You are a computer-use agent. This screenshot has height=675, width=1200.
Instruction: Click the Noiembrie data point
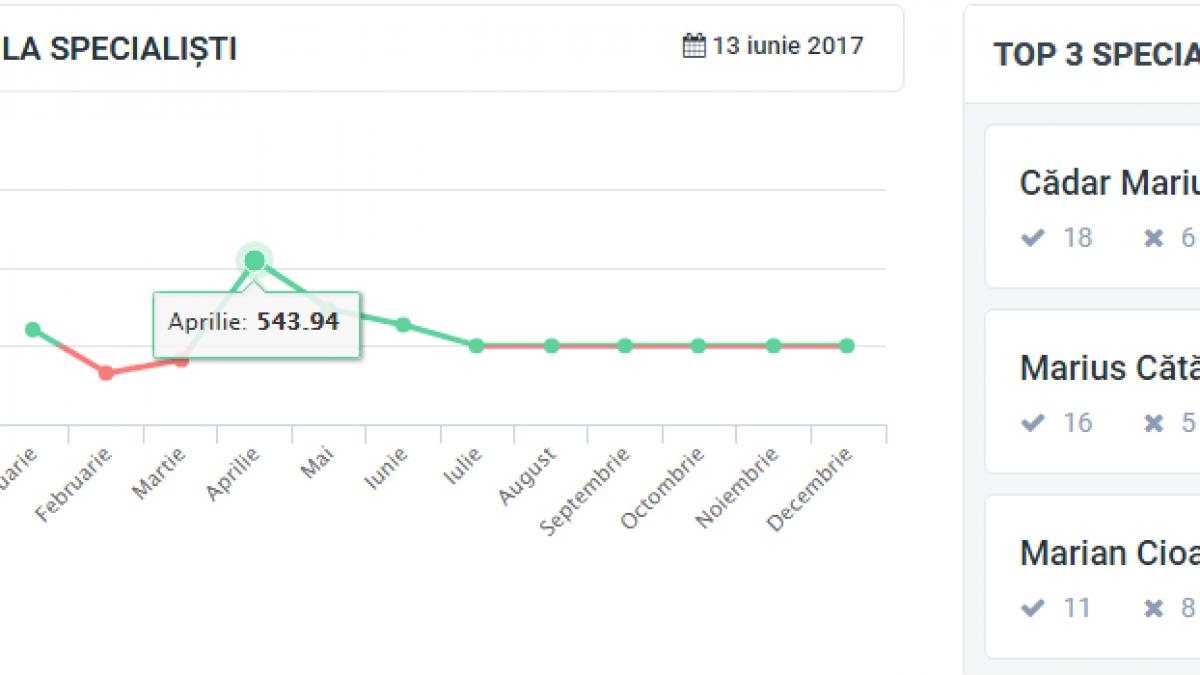point(773,346)
